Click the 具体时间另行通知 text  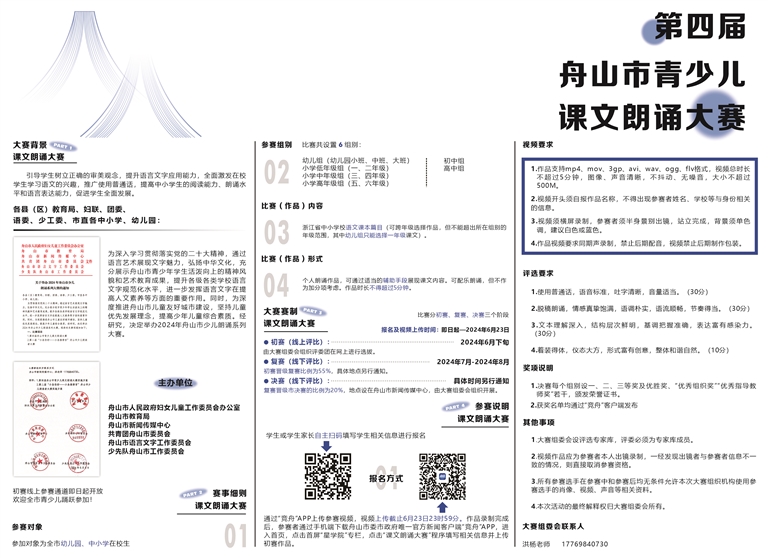click(481, 381)
